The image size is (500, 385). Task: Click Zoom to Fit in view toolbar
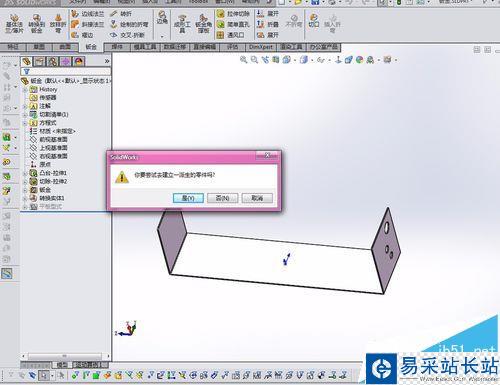[244, 60]
